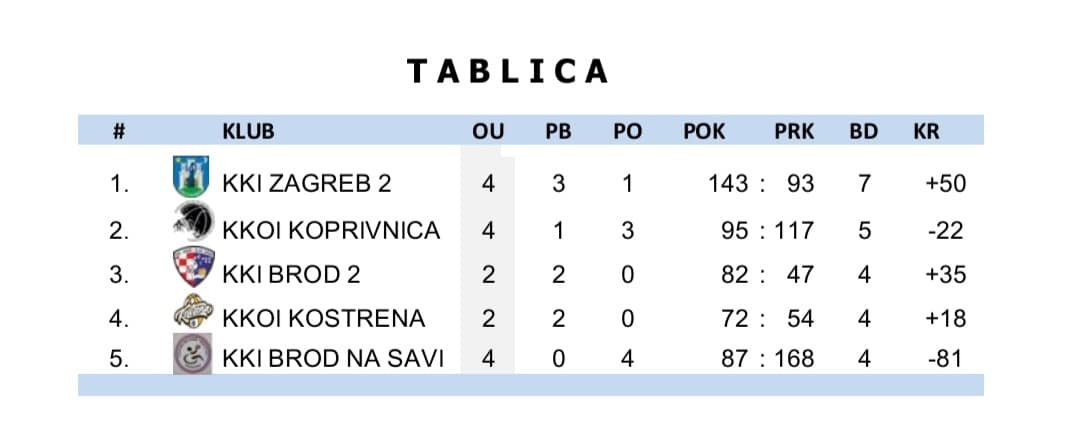
Task: Click the PO column header
Action: 627,131
